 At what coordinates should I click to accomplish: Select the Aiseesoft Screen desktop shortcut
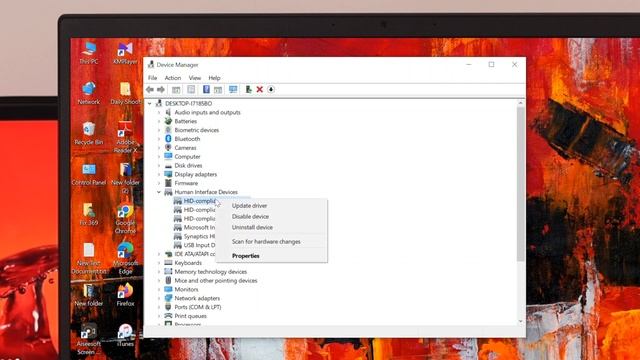pyautogui.click(x=89, y=340)
